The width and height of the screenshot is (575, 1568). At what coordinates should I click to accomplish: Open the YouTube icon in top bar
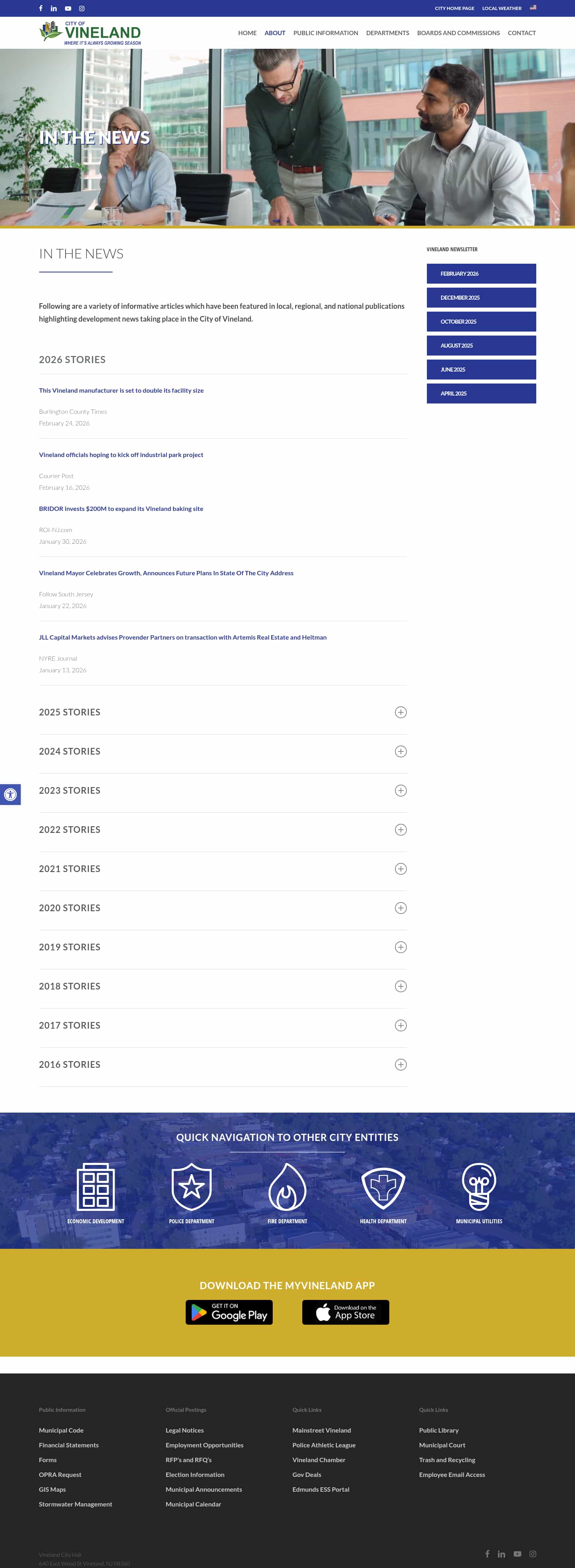68,8
